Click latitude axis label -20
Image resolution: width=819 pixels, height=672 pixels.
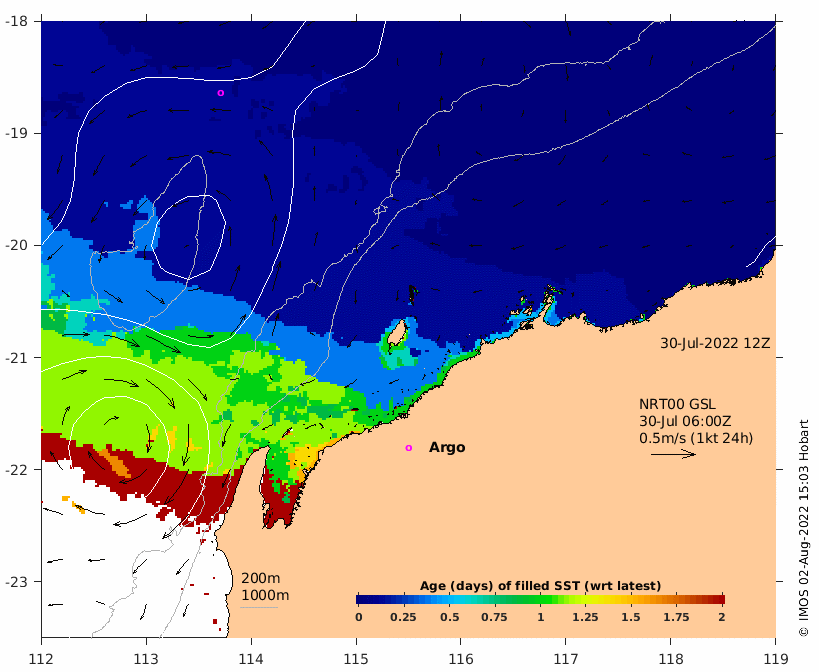(15, 245)
